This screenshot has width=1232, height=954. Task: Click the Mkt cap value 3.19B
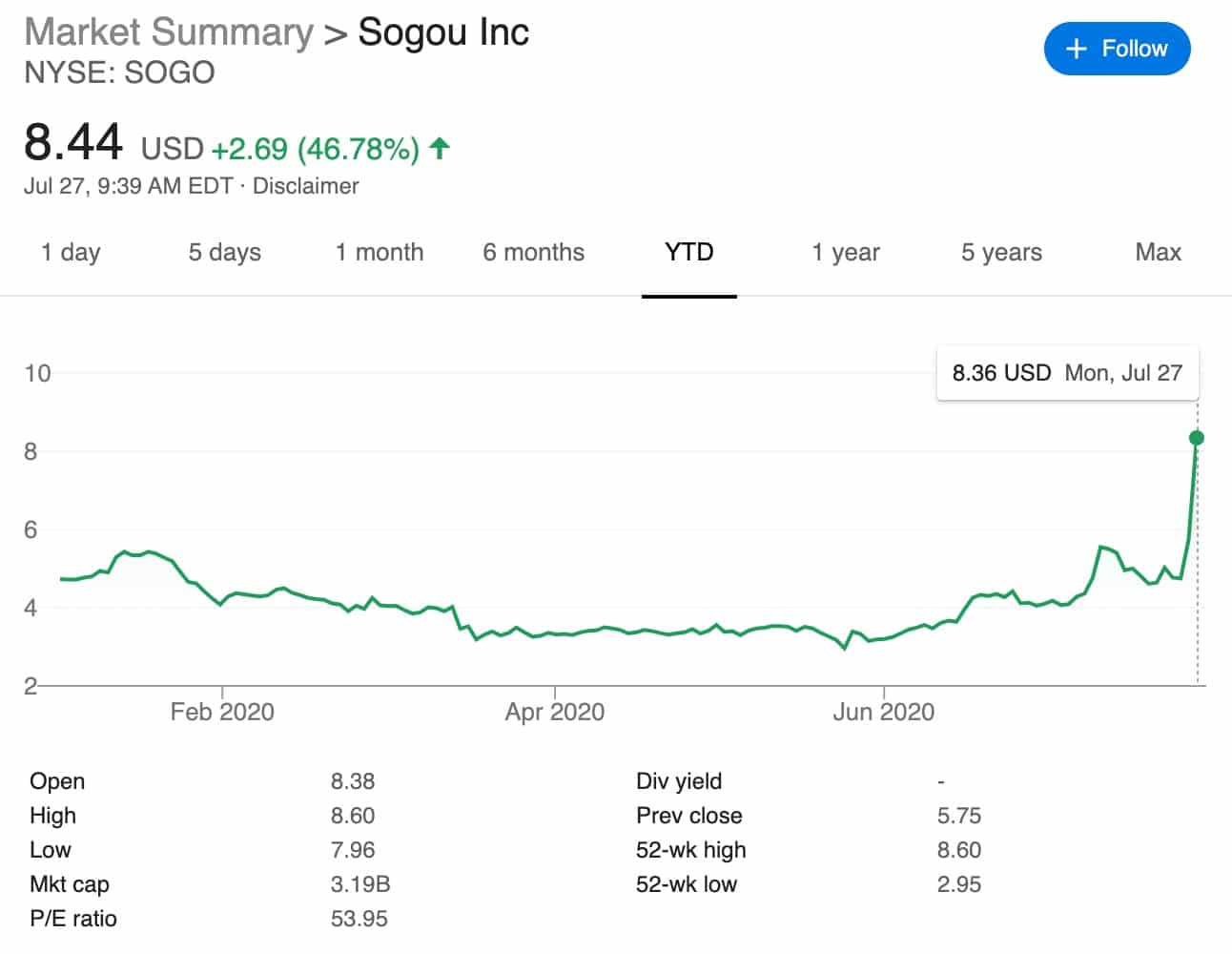tap(359, 884)
